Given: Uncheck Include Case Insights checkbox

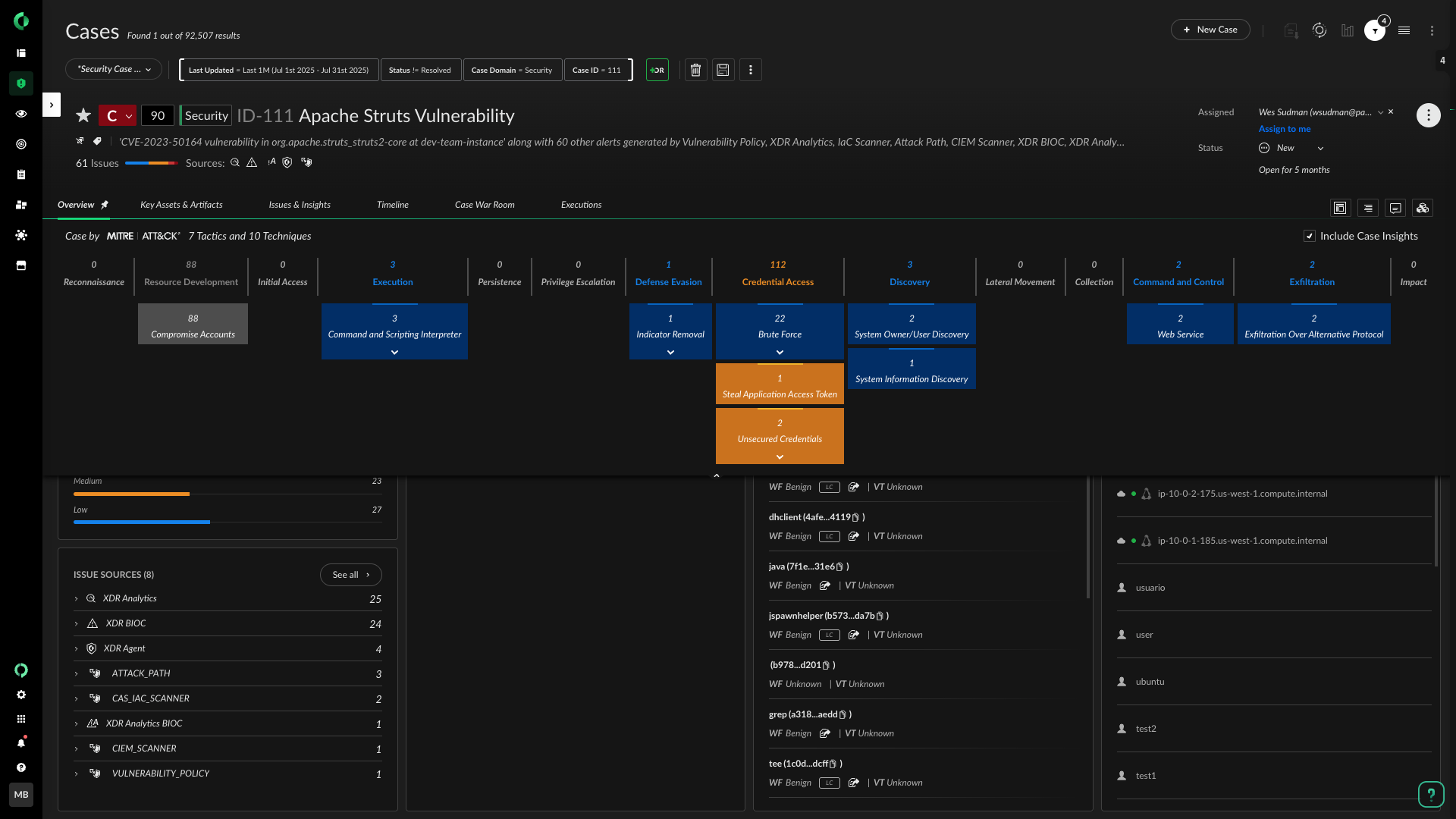Looking at the screenshot, I should [1310, 236].
